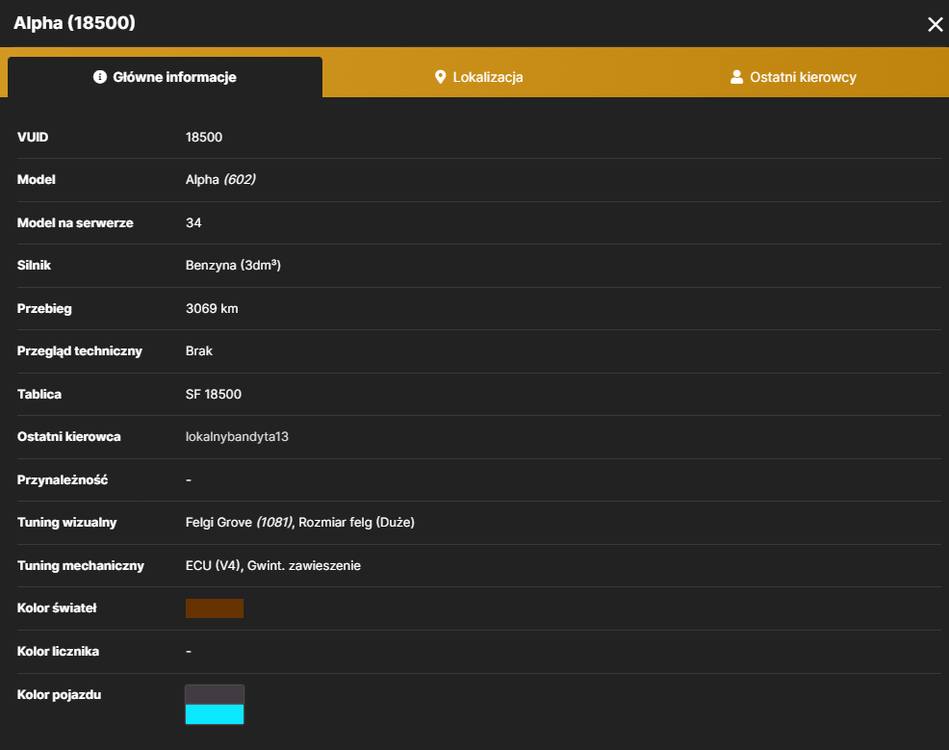
Task: Click the map pin icon on Lokalizacja
Action: [440, 77]
